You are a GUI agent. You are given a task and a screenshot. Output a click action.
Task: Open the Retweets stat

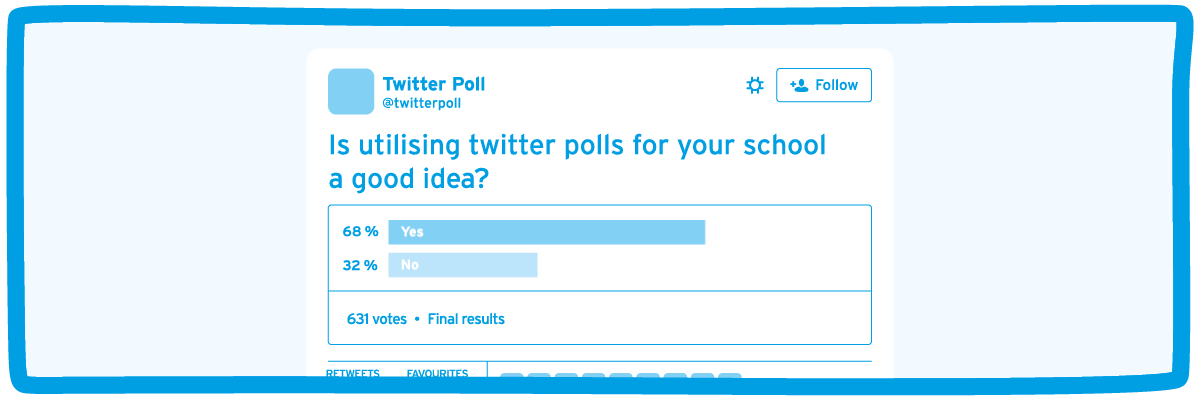pyautogui.click(x=353, y=373)
